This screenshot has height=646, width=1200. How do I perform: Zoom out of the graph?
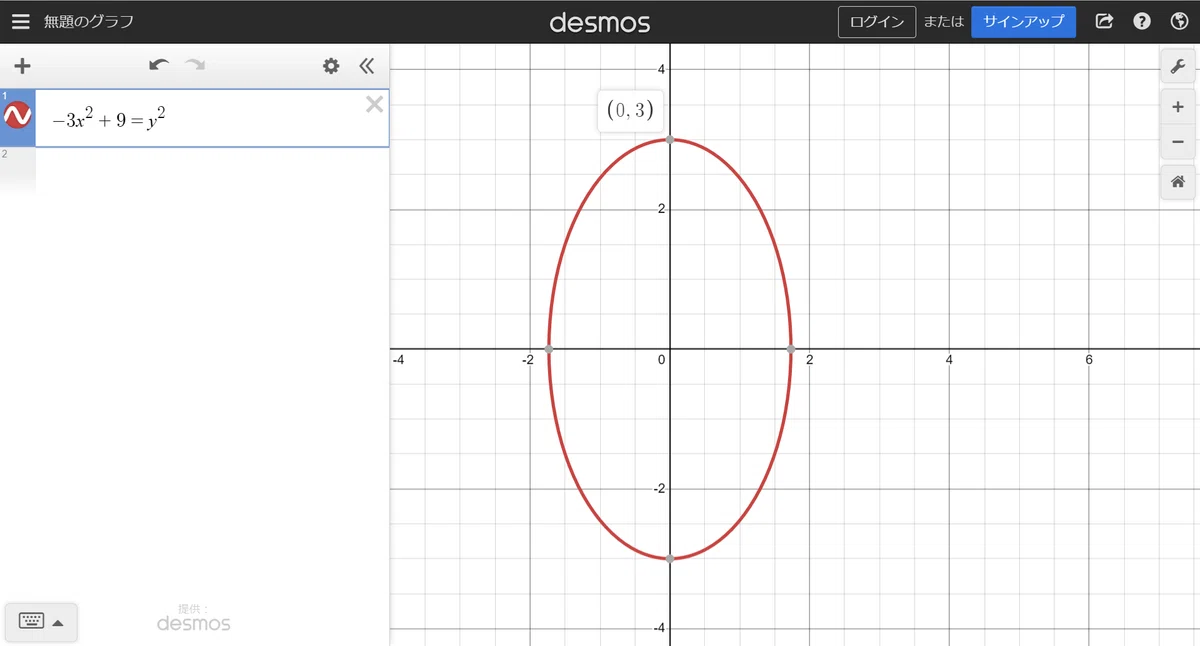[x=1177, y=142]
